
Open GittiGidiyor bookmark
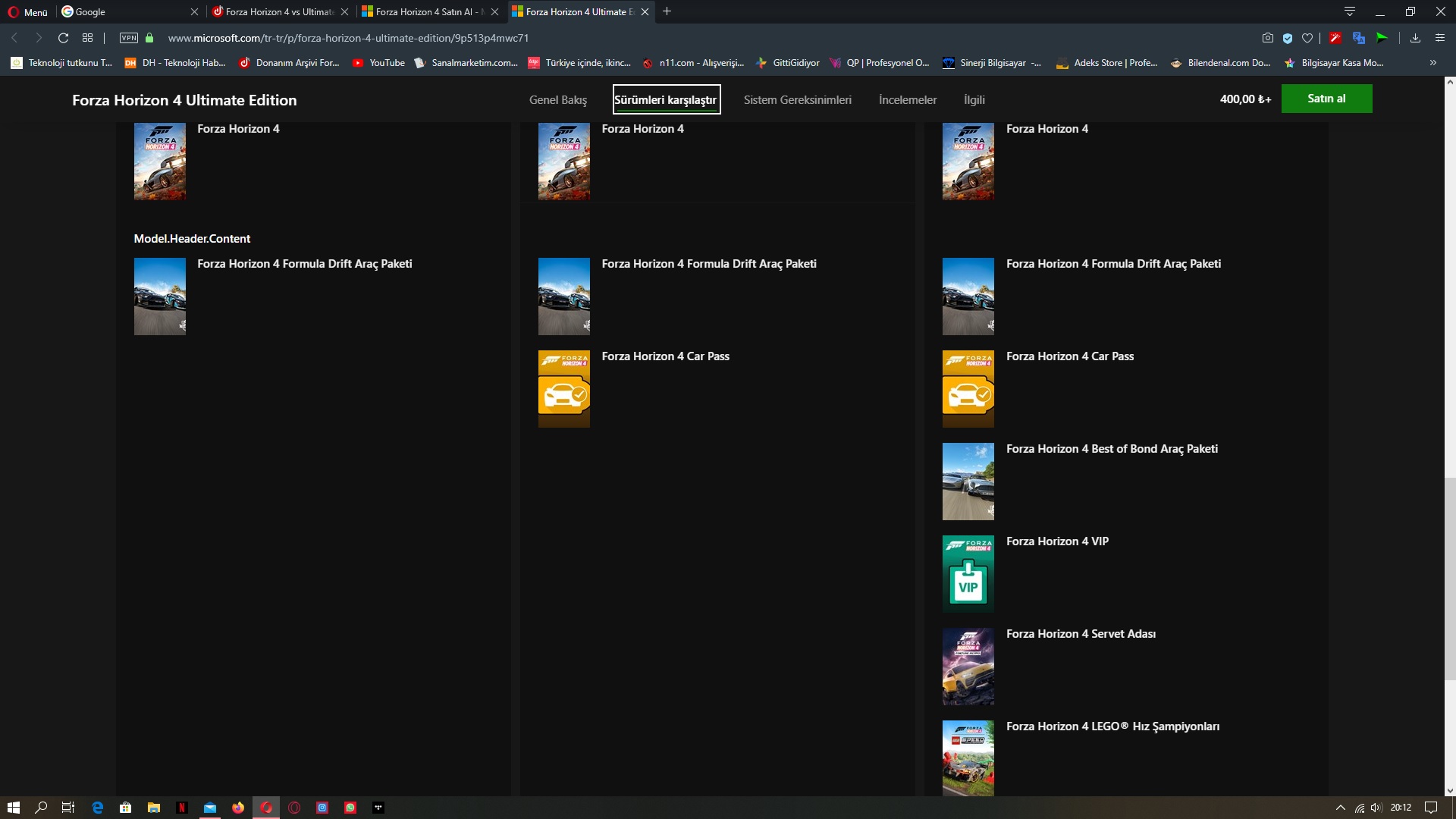788,63
